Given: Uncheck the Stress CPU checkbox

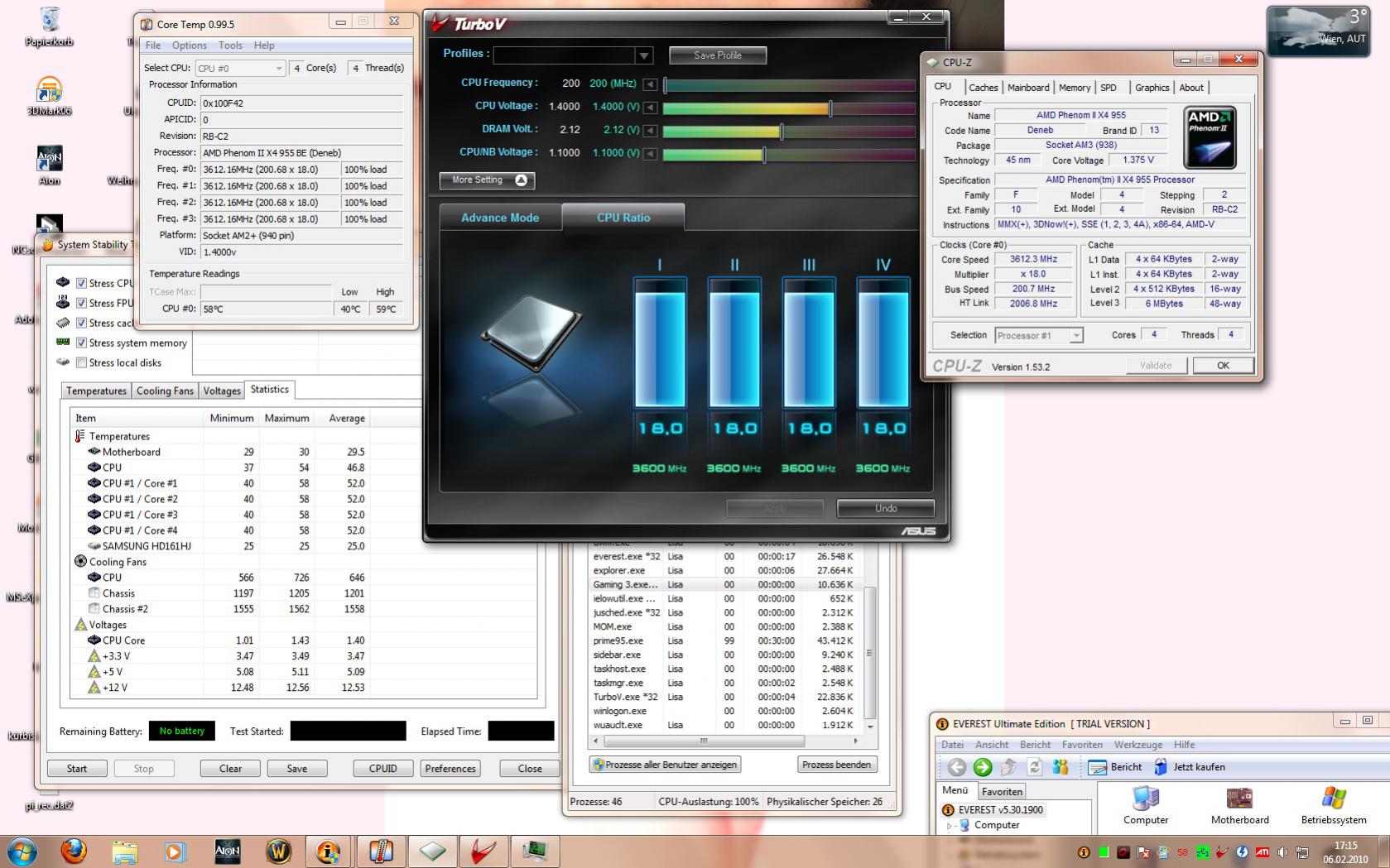Looking at the screenshot, I should coord(81,283).
